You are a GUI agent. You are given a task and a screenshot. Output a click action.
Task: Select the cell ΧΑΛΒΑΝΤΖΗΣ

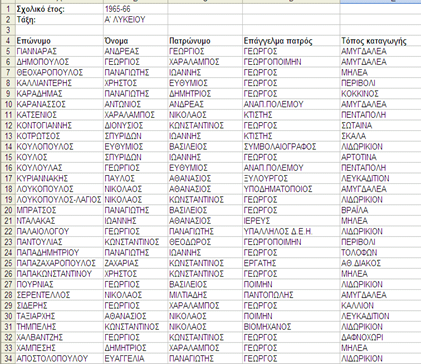point(59,337)
